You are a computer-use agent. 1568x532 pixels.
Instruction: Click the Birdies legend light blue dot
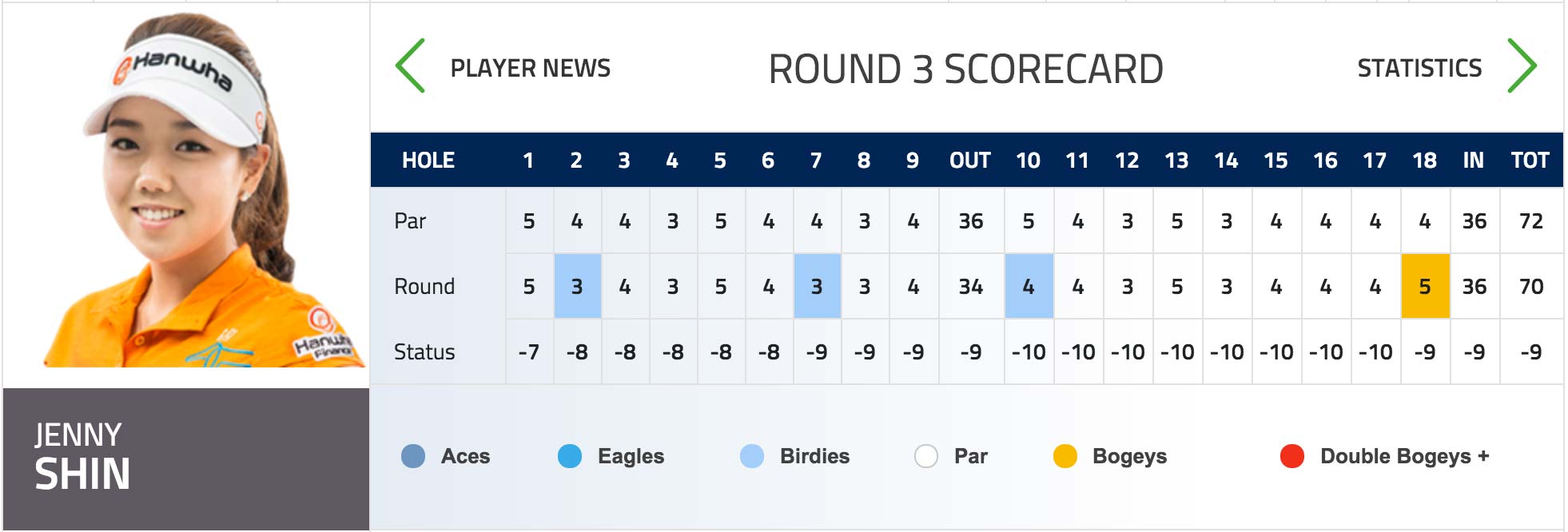click(752, 456)
